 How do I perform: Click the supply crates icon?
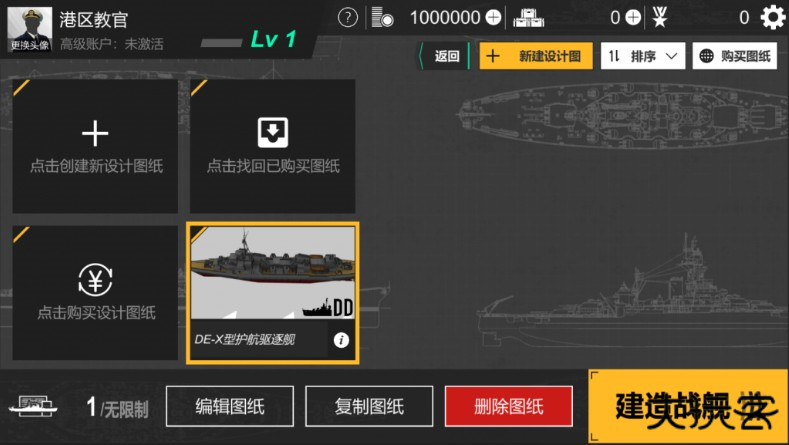528,18
